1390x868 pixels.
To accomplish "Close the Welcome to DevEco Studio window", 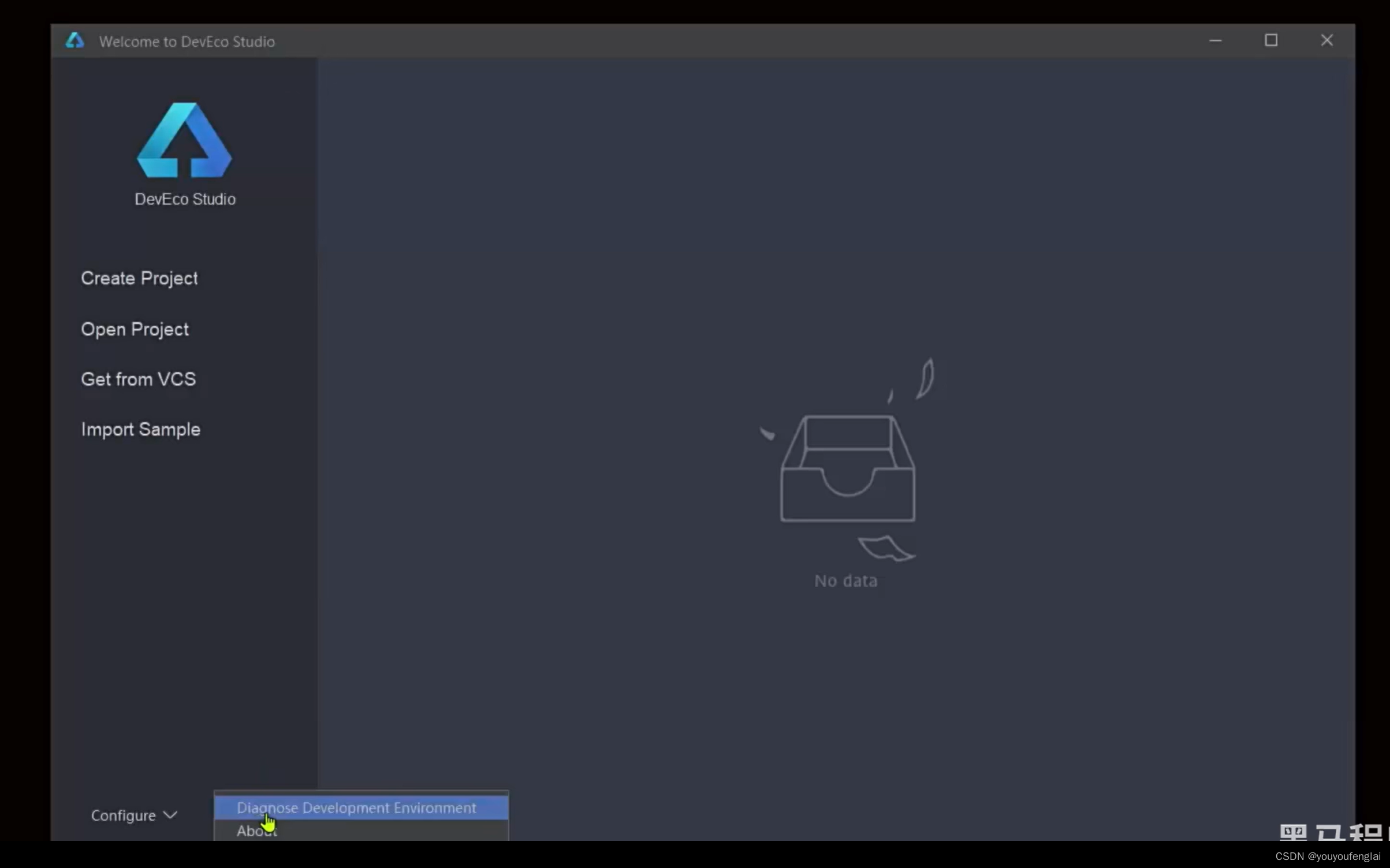I will click(x=1326, y=40).
